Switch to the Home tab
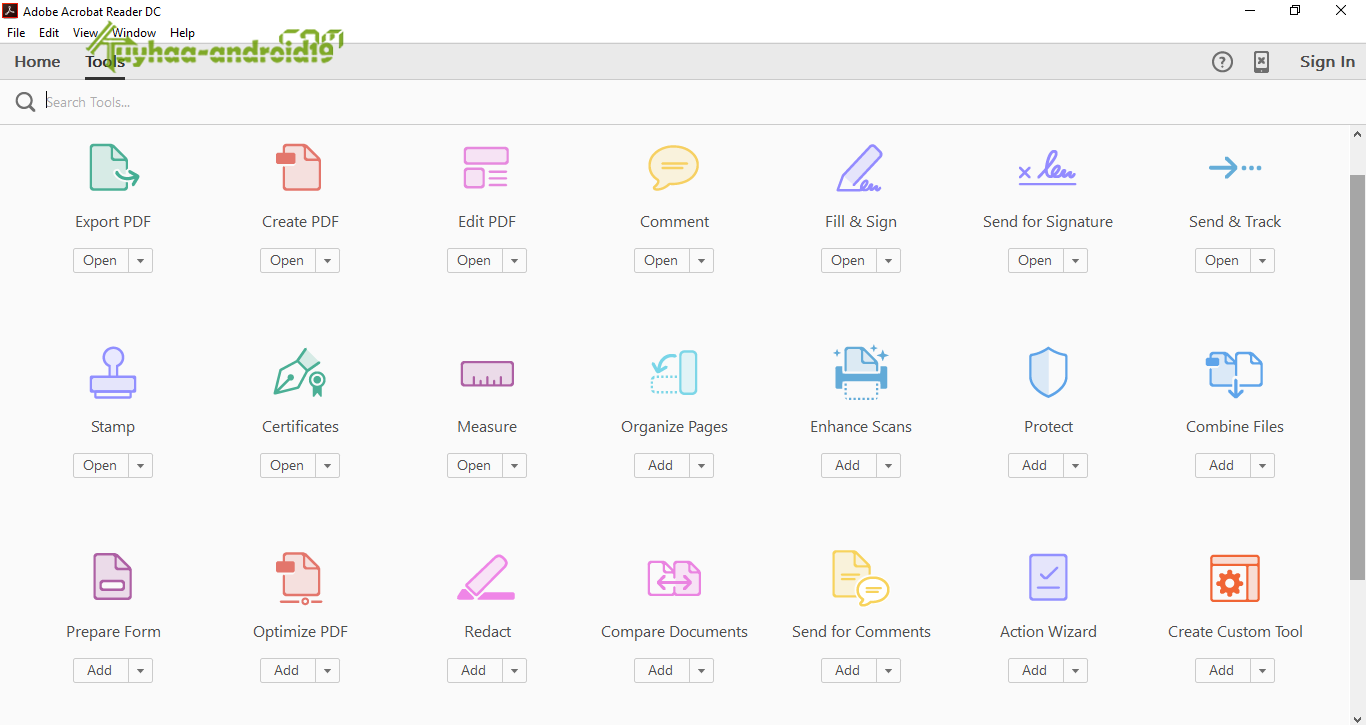The image size is (1366, 725). tap(37, 62)
